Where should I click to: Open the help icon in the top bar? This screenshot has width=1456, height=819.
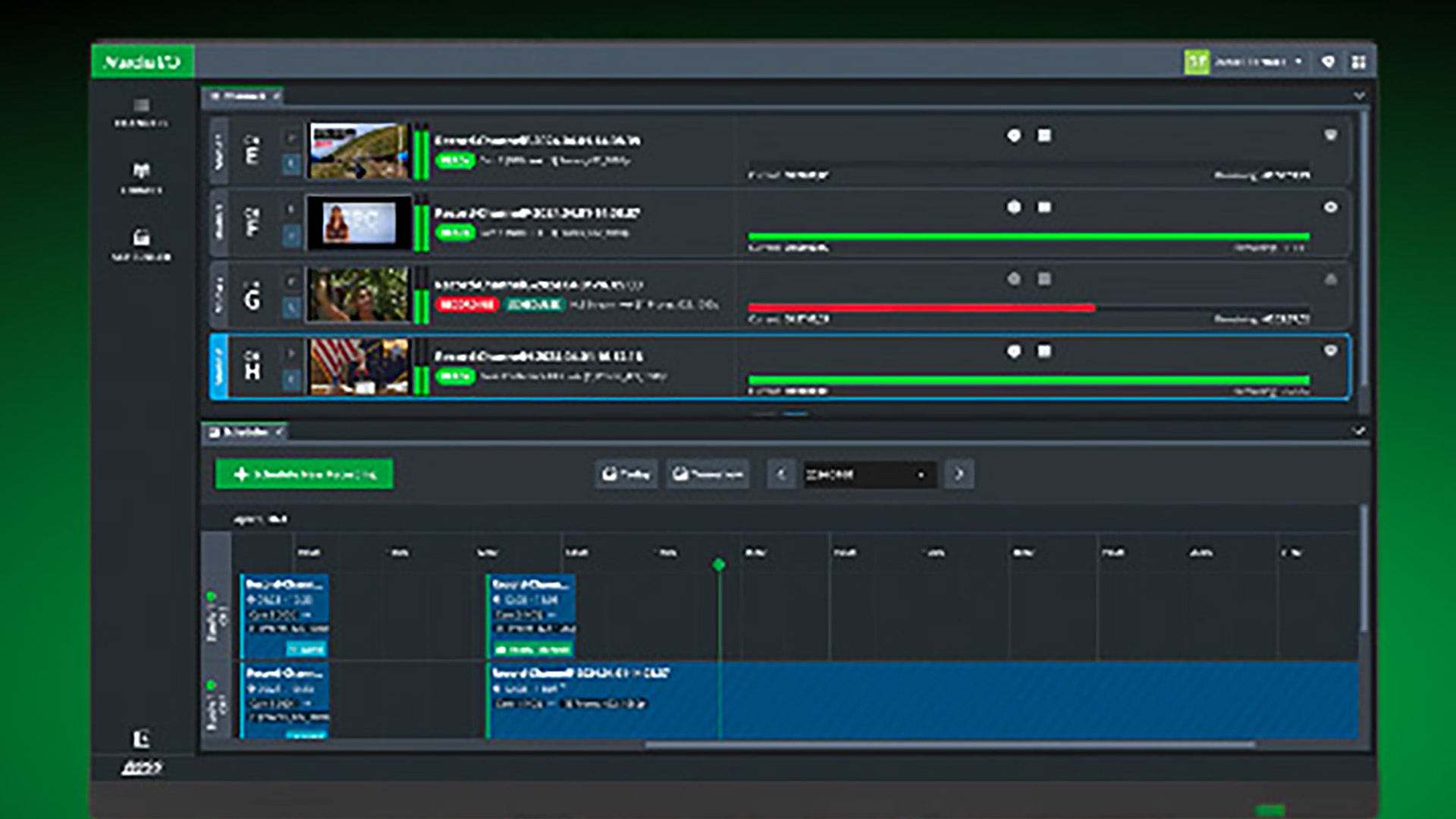[x=1329, y=61]
